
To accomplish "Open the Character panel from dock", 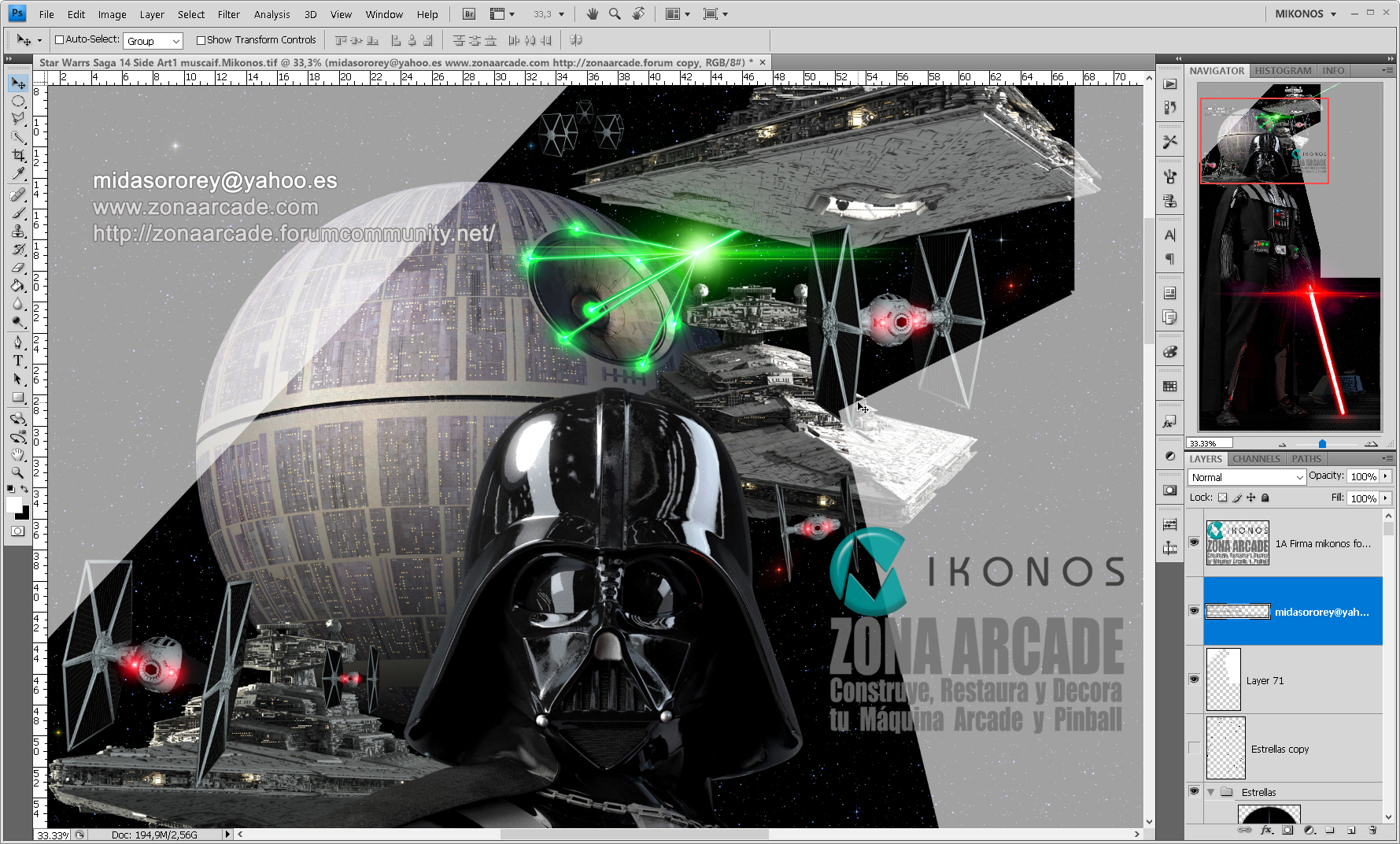I will coord(1170,235).
